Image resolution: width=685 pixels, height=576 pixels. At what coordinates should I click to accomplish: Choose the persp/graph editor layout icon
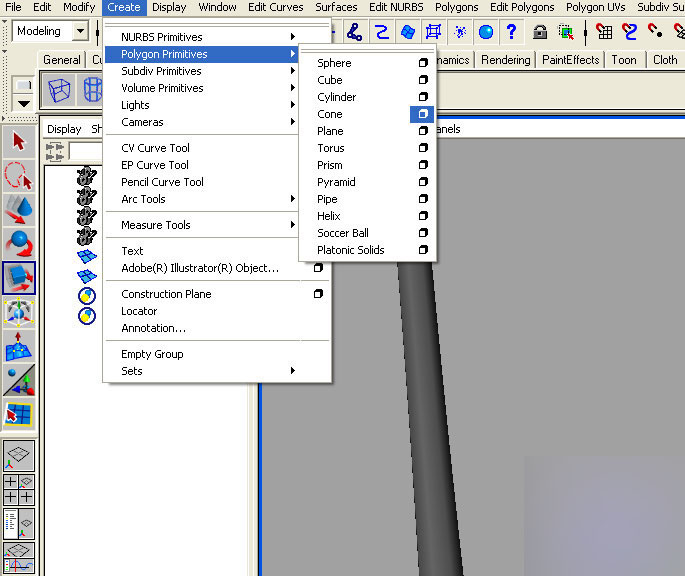tap(19, 558)
